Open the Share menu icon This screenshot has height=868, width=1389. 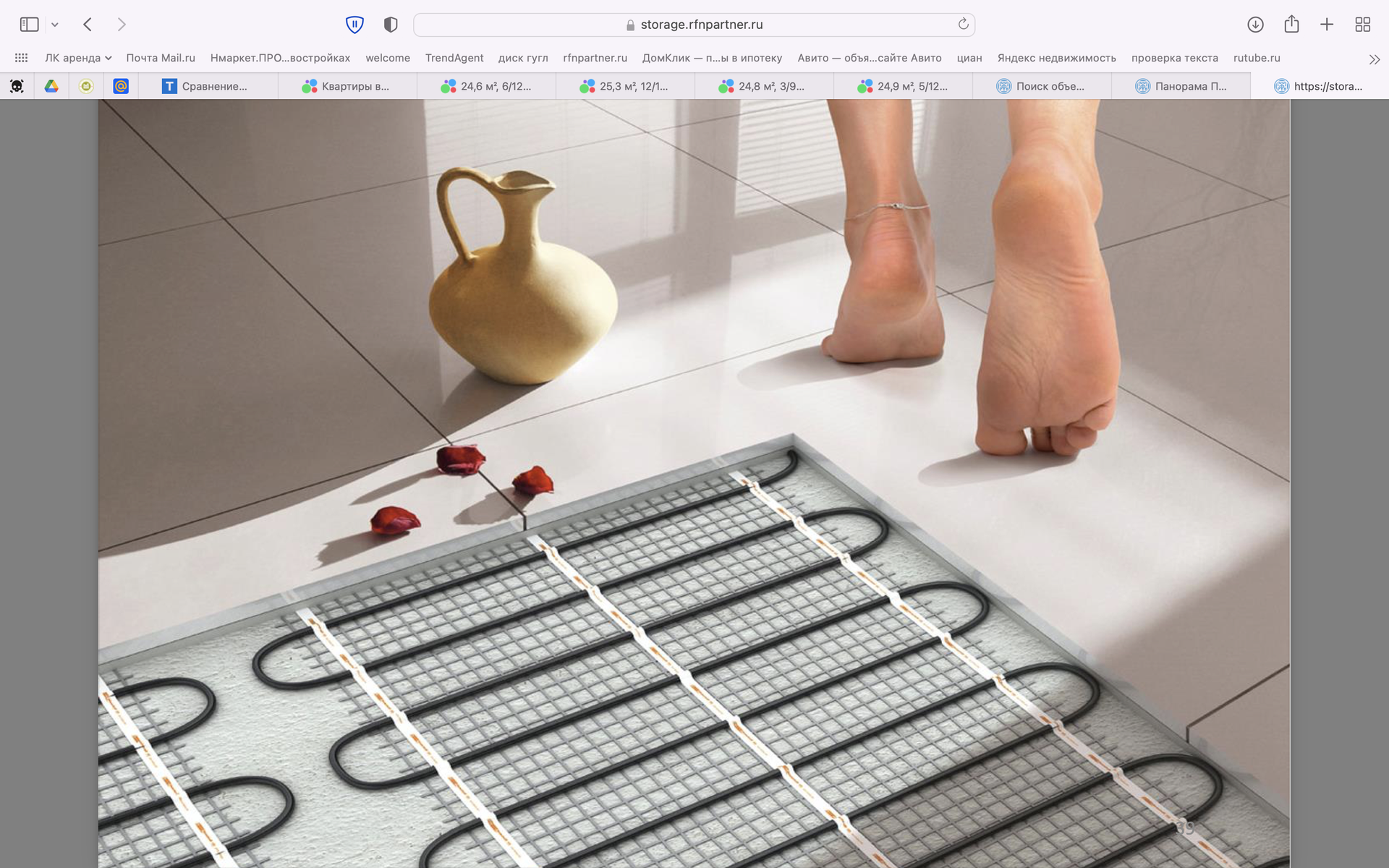click(1291, 25)
